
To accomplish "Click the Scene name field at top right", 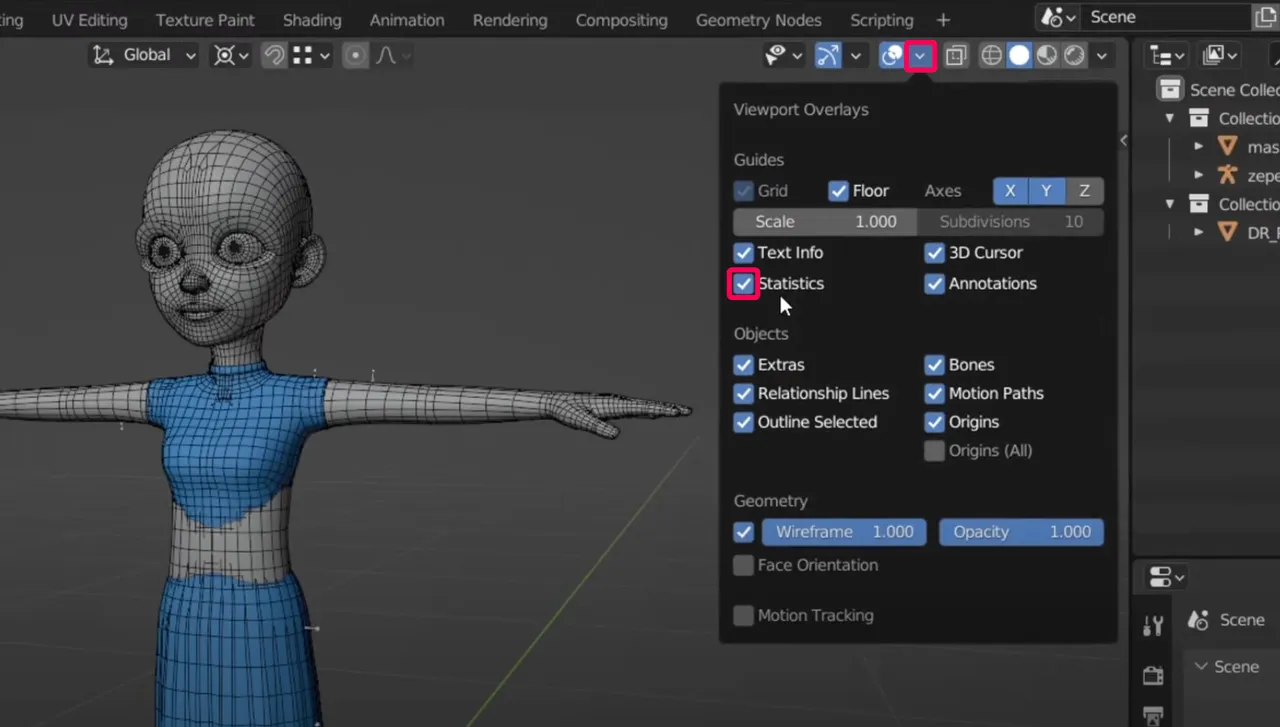I will click(1160, 16).
